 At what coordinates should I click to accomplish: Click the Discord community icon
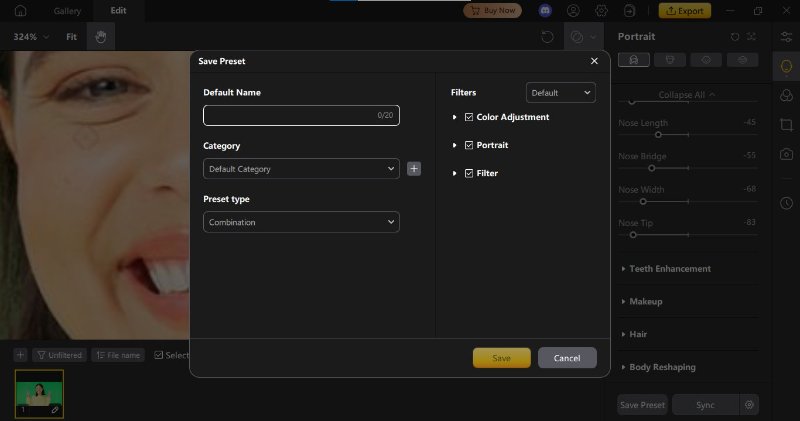(x=545, y=11)
